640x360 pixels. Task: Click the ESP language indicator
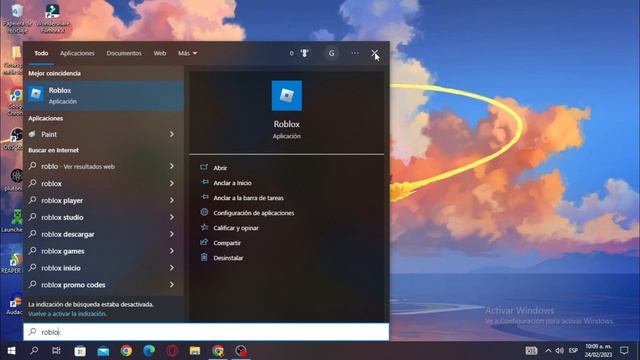pyautogui.click(x=573, y=351)
